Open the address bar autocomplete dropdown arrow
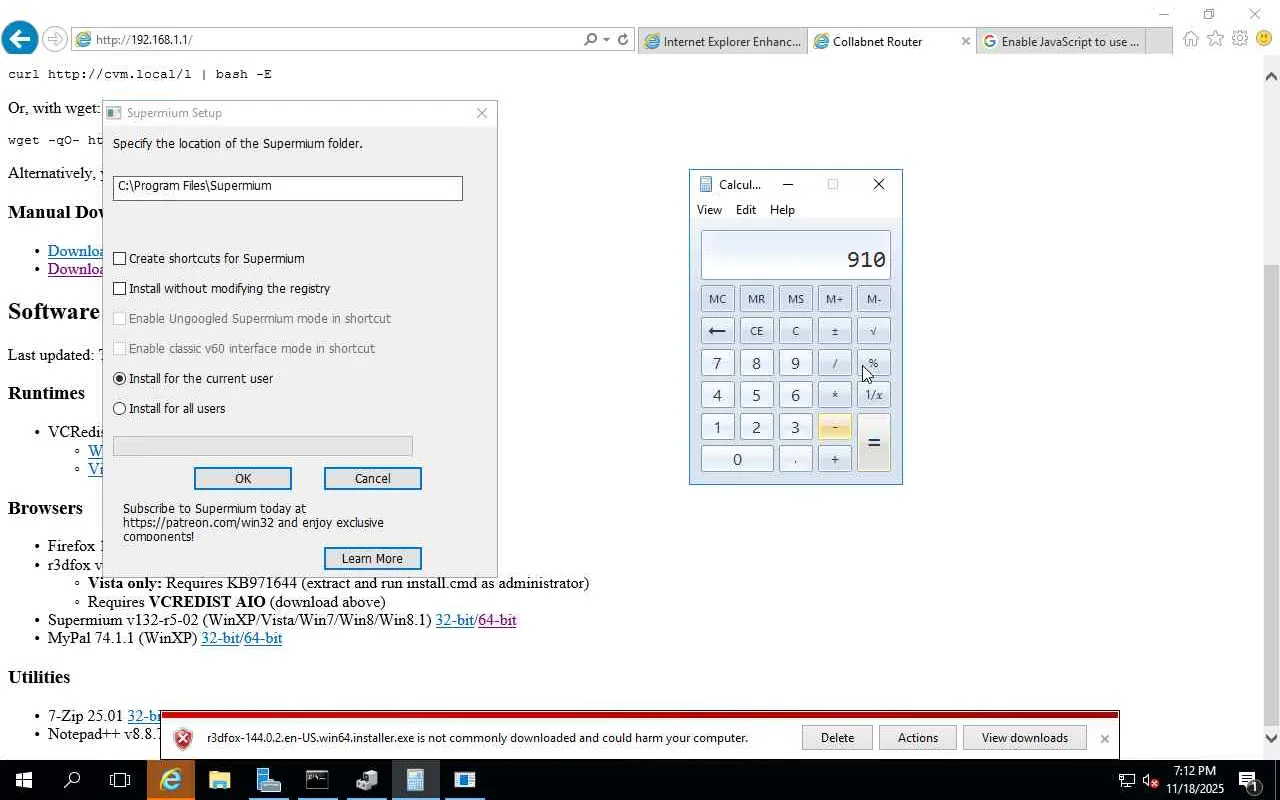 (x=606, y=40)
